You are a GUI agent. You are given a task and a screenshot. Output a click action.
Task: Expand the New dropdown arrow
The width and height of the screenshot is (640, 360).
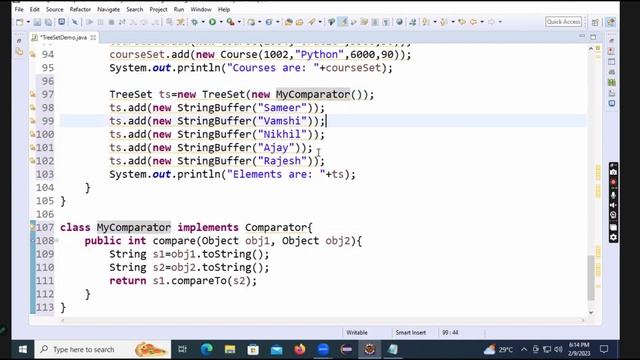pos(28,22)
